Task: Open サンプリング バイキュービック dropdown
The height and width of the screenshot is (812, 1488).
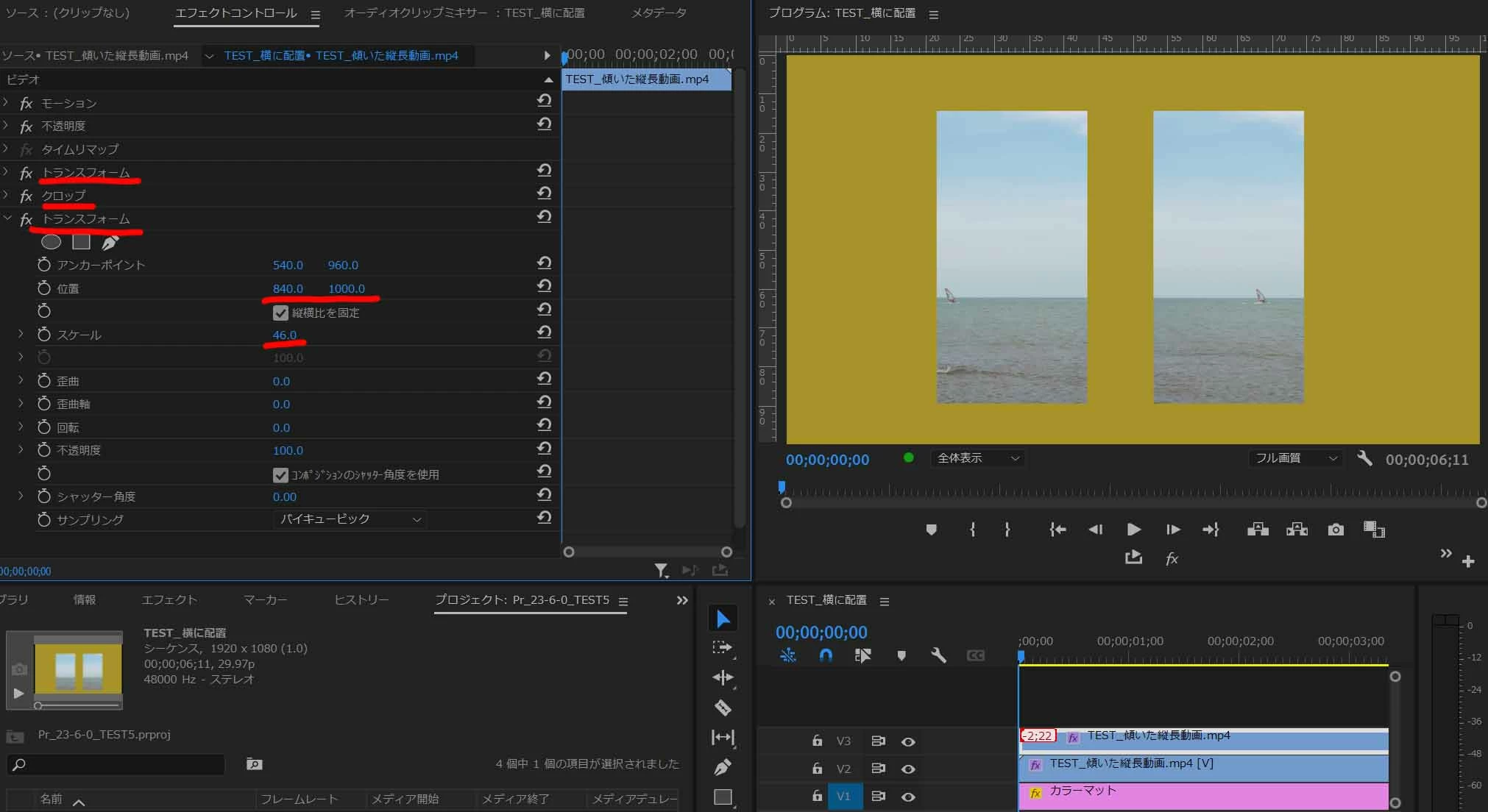Action: tap(350, 519)
